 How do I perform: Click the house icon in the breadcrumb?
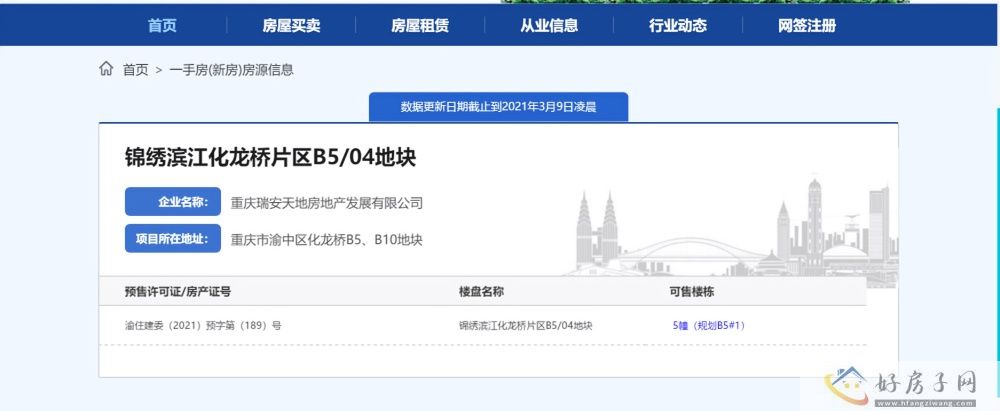tap(106, 69)
